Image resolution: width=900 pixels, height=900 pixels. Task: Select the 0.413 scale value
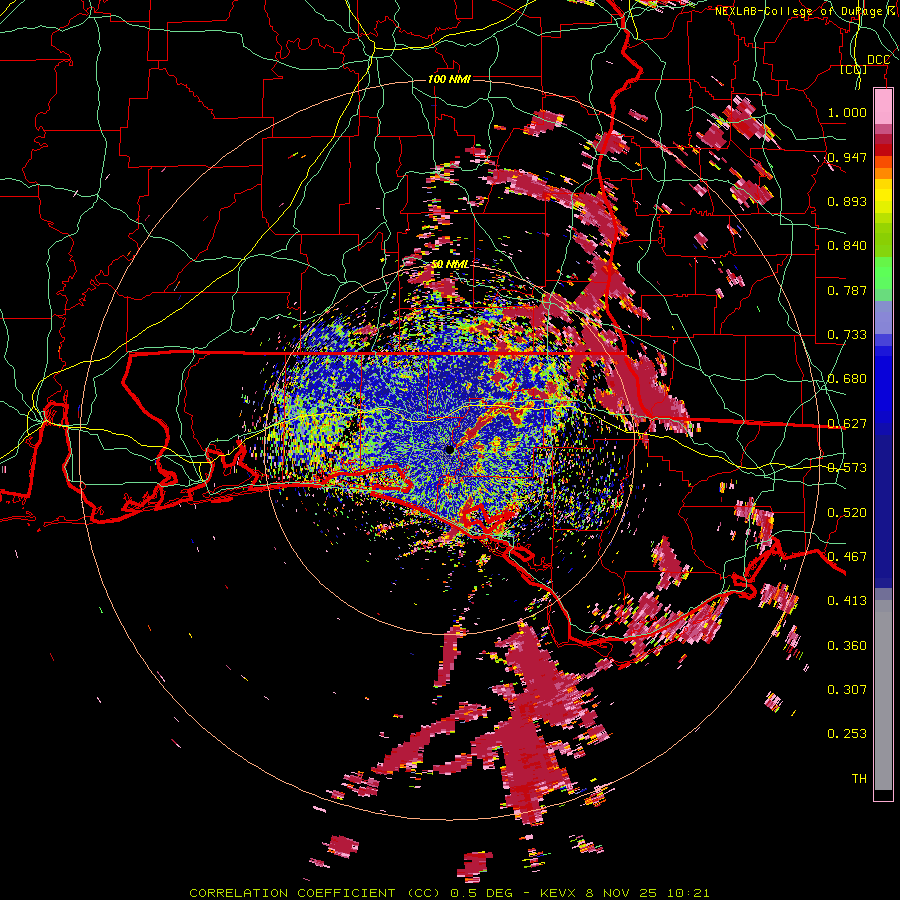point(847,601)
